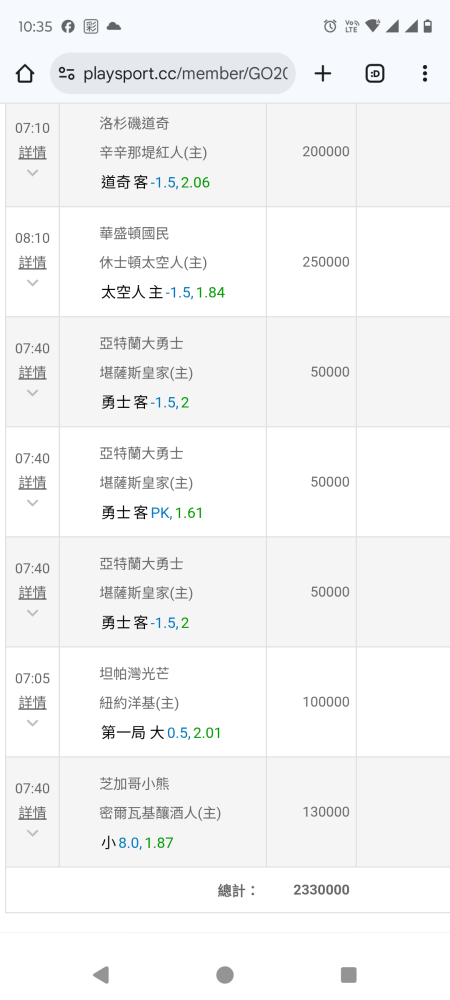Expand chevron under 07:05 Yankees game

[x=33, y=723]
